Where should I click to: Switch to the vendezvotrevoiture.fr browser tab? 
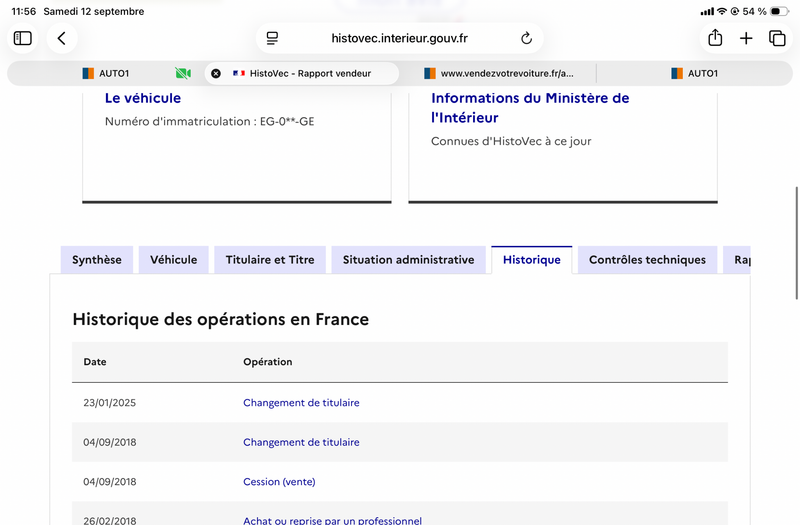499,73
